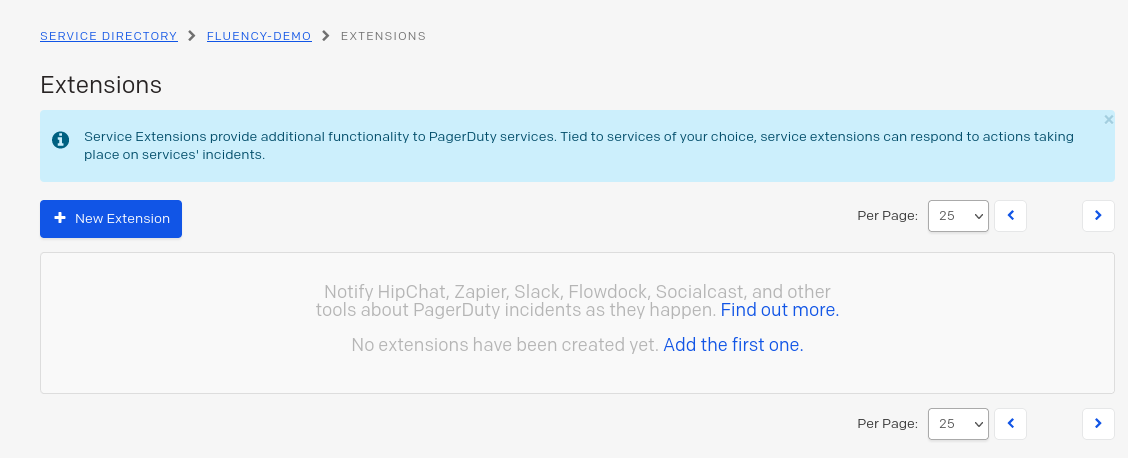Click the info icon in the blue banner
The height and width of the screenshot is (458, 1128).
(61, 139)
